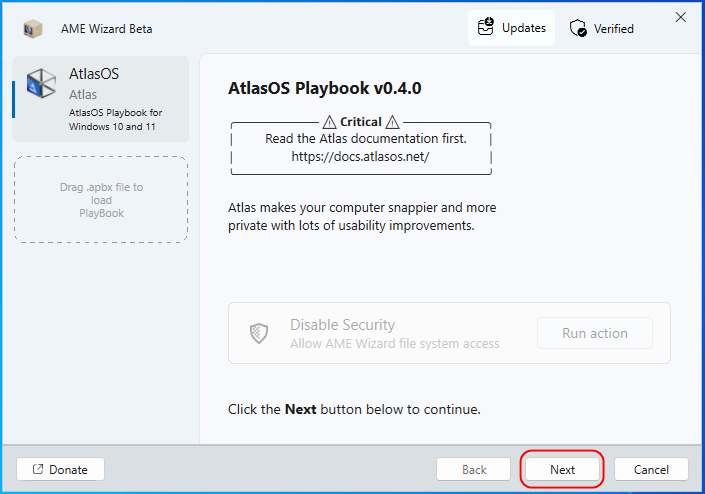Close the AME Wizard window

[x=681, y=18]
